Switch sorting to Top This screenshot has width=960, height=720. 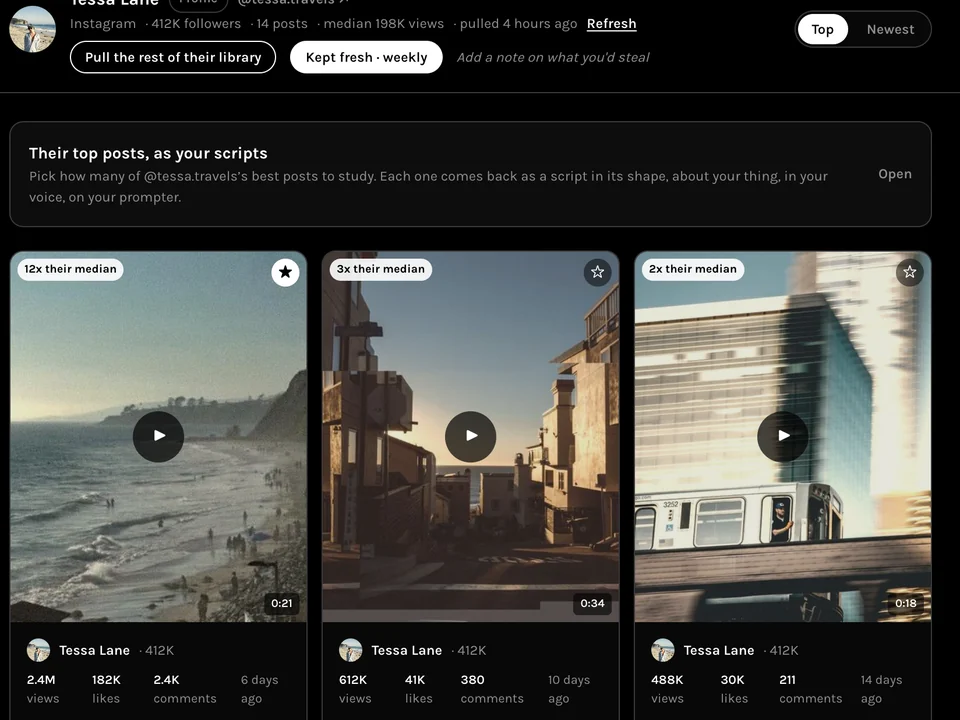[822, 29]
